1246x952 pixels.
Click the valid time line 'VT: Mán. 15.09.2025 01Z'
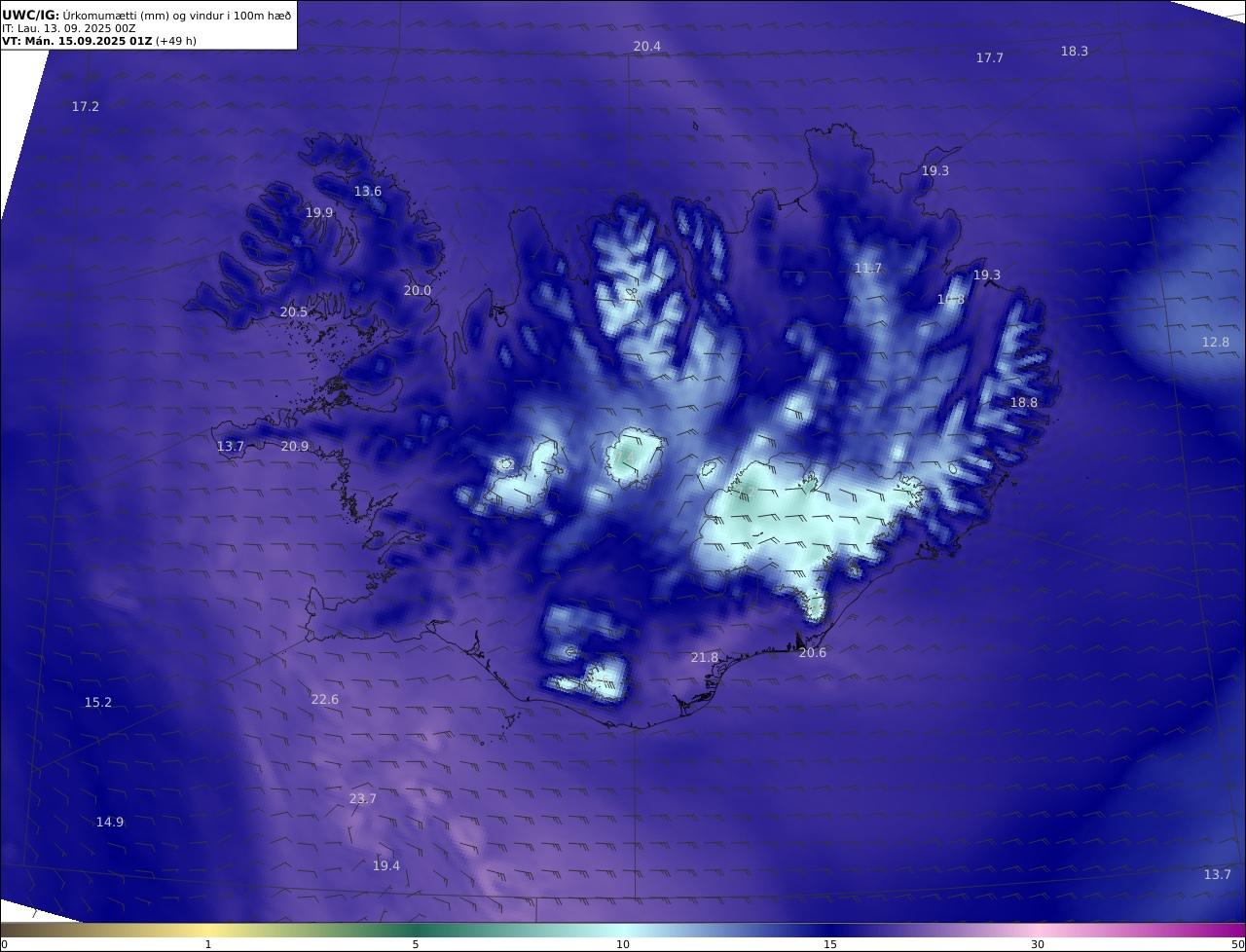tap(77, 42)
